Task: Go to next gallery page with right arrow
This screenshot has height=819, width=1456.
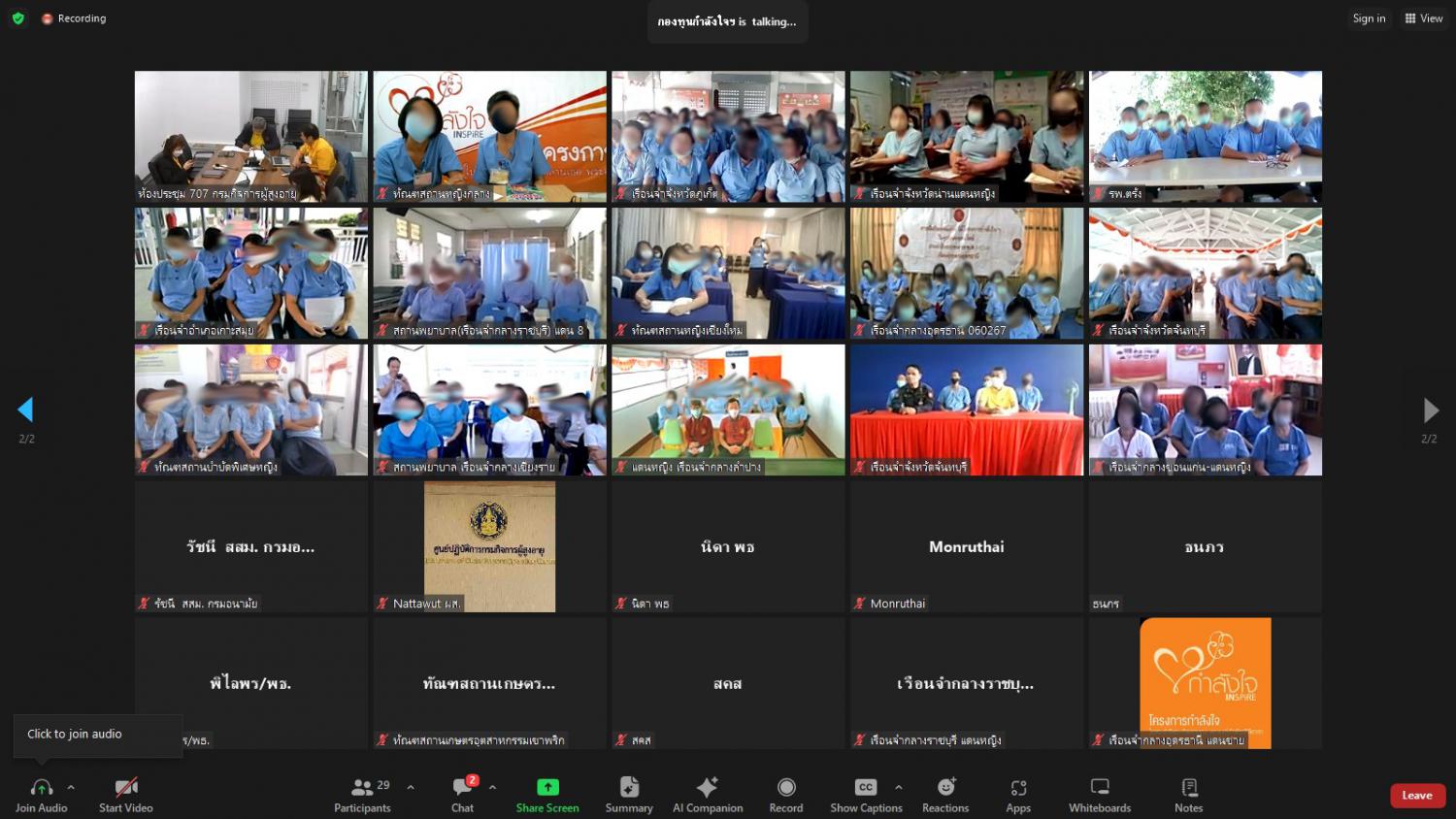Action: tap(1430, 410)
